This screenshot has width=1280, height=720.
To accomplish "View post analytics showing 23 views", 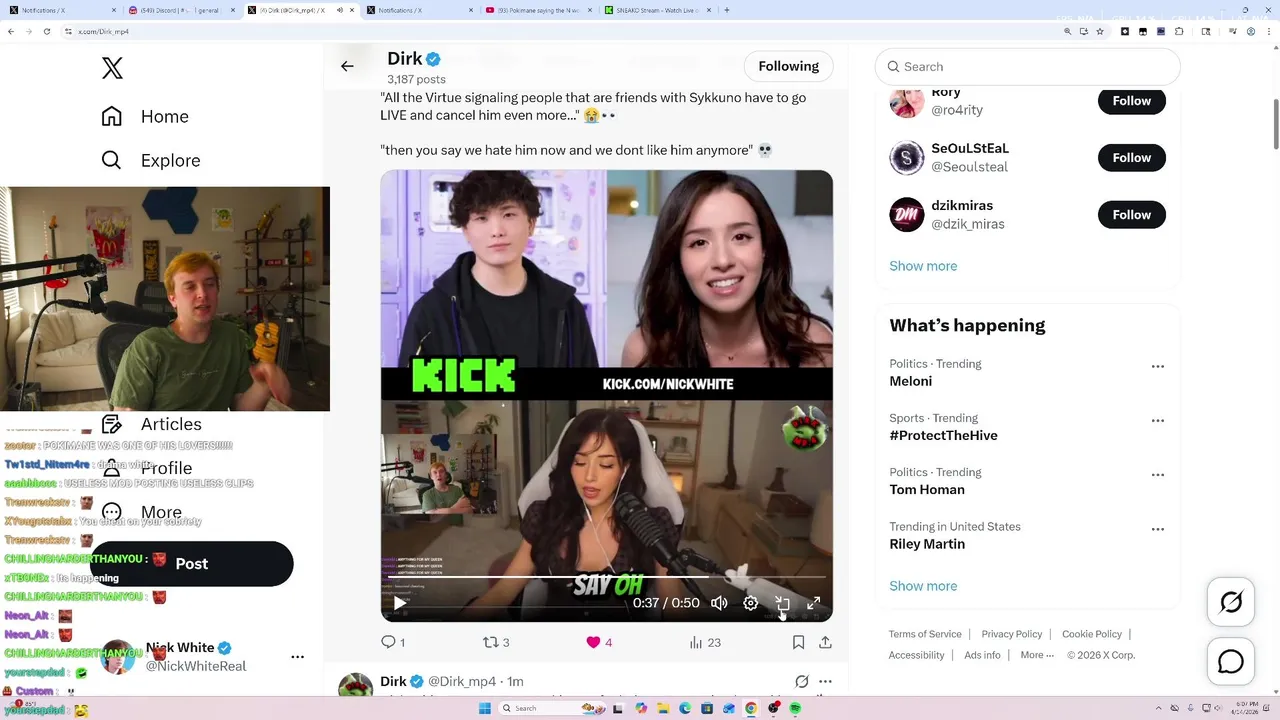I will 705,642.
